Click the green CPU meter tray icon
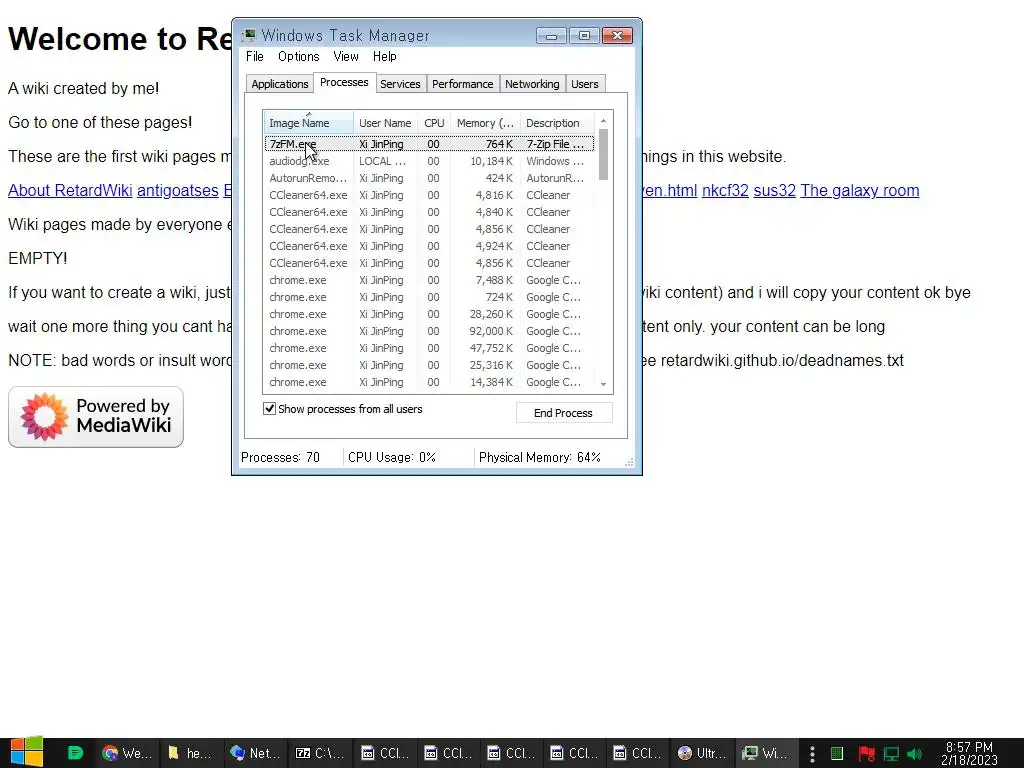Image resolution: width=1024 pixels, height=768 pixels. (837, 754)
